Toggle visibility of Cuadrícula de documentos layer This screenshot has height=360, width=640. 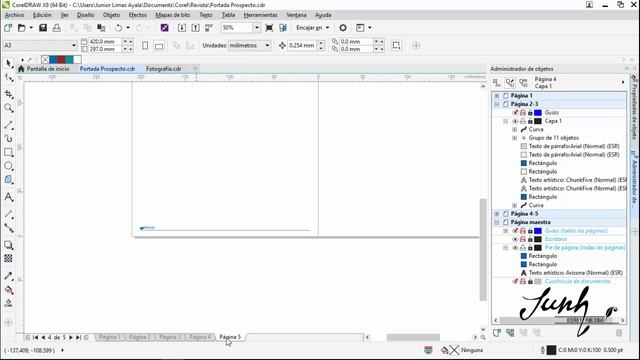click(515, 282)
